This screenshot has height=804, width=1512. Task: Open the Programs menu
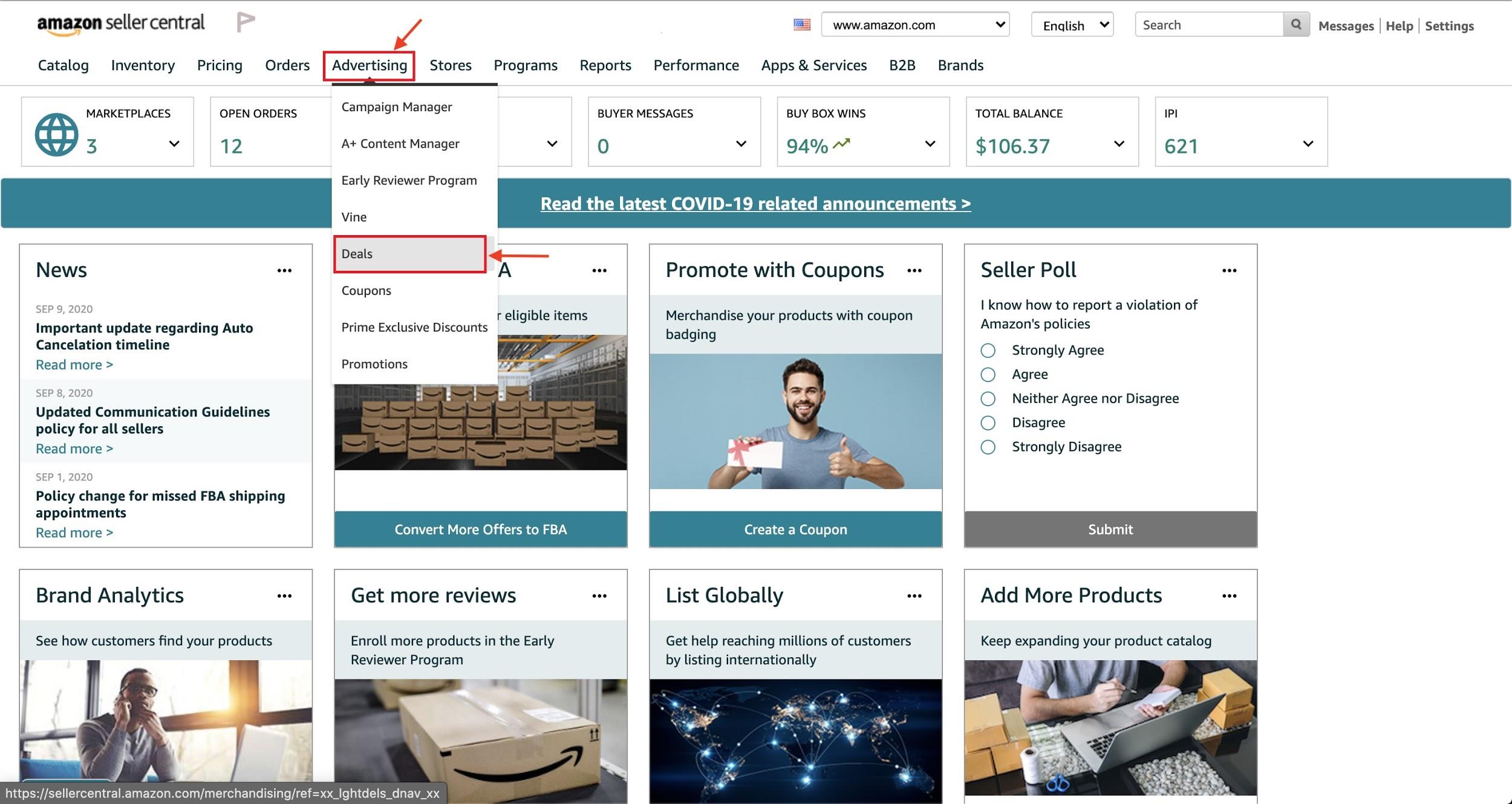click(526, 65)
